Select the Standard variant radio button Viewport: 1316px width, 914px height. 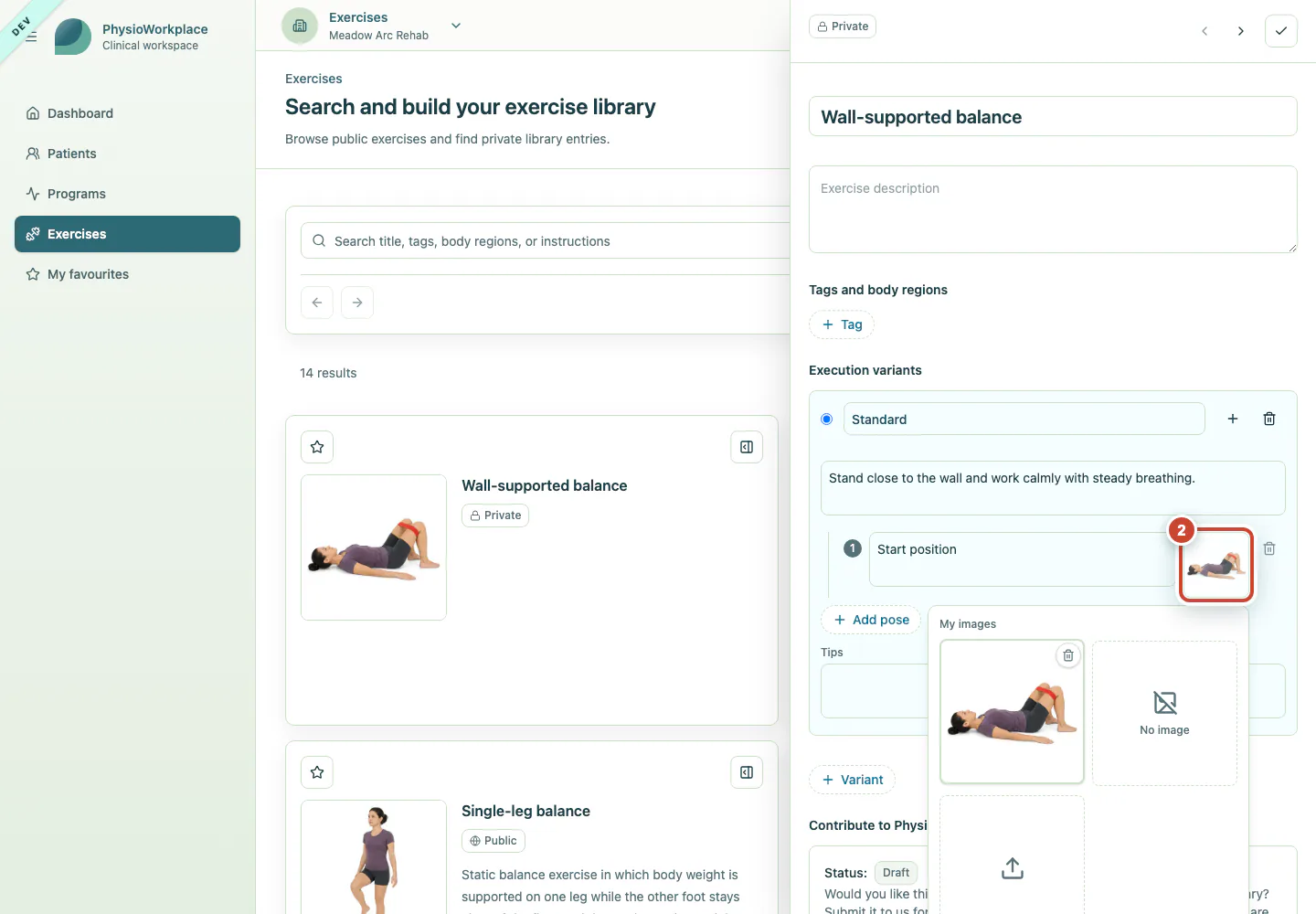pyautogui.click(x=827, y=420)
